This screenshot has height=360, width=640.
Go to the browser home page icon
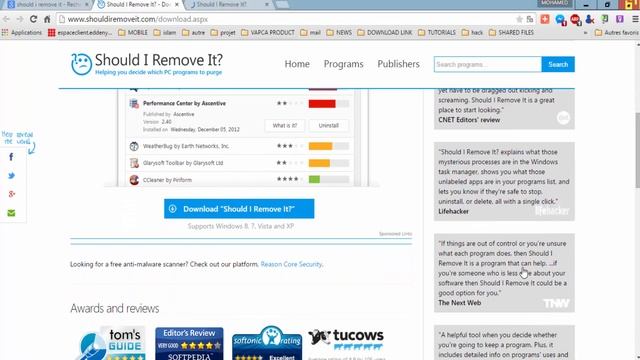[x=47, y=19]
